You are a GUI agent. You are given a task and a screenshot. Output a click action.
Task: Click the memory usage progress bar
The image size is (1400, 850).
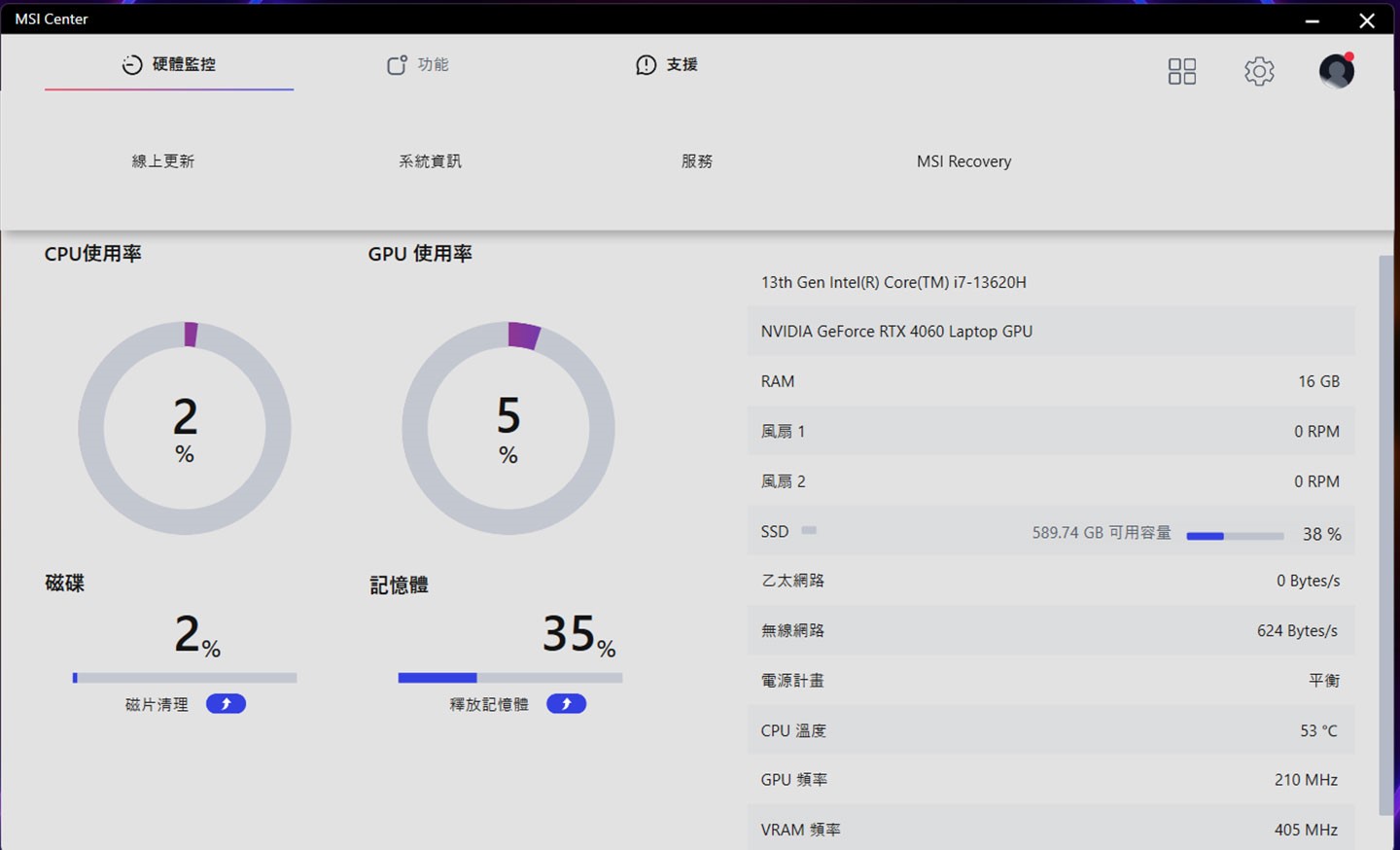coord(509,678)
